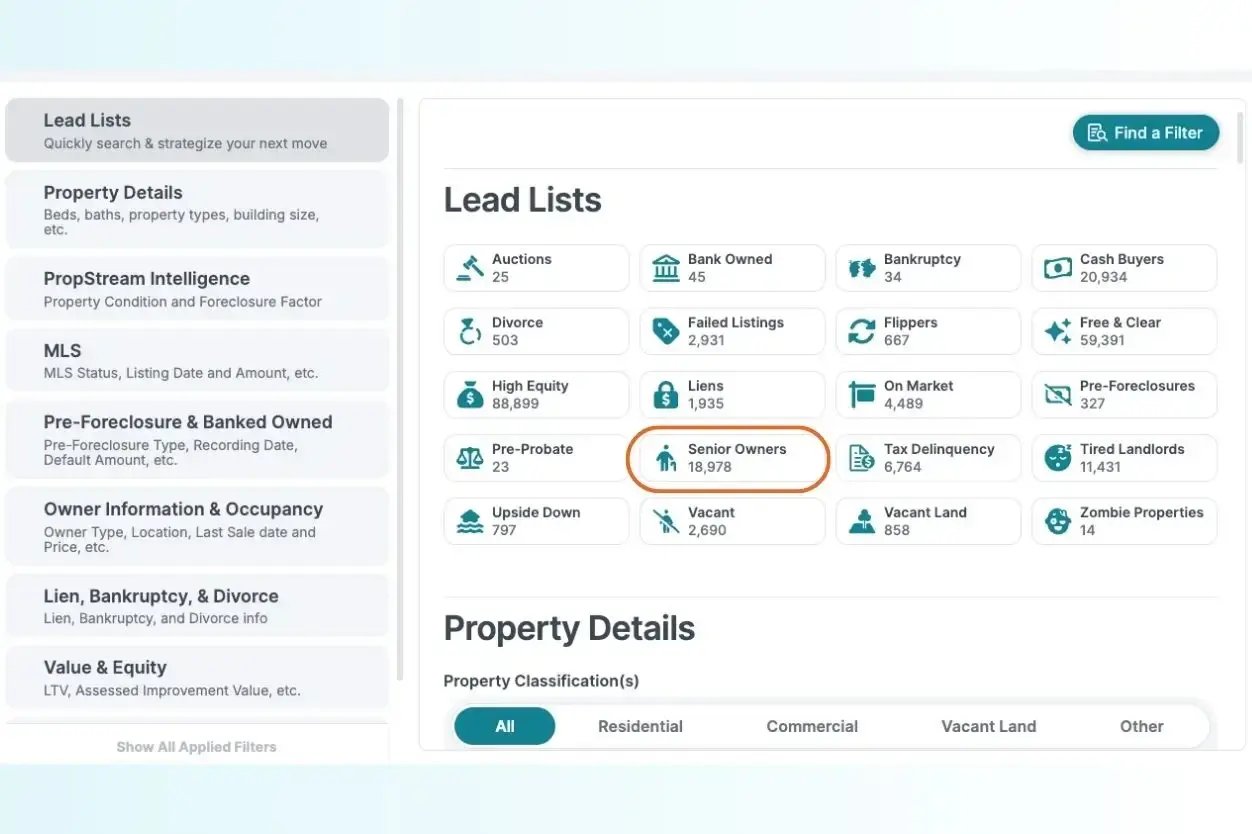The height and width of the screenshot is (834, 1252).
Task: Click the Senior Owners person icon
Action: click(666, 458)
